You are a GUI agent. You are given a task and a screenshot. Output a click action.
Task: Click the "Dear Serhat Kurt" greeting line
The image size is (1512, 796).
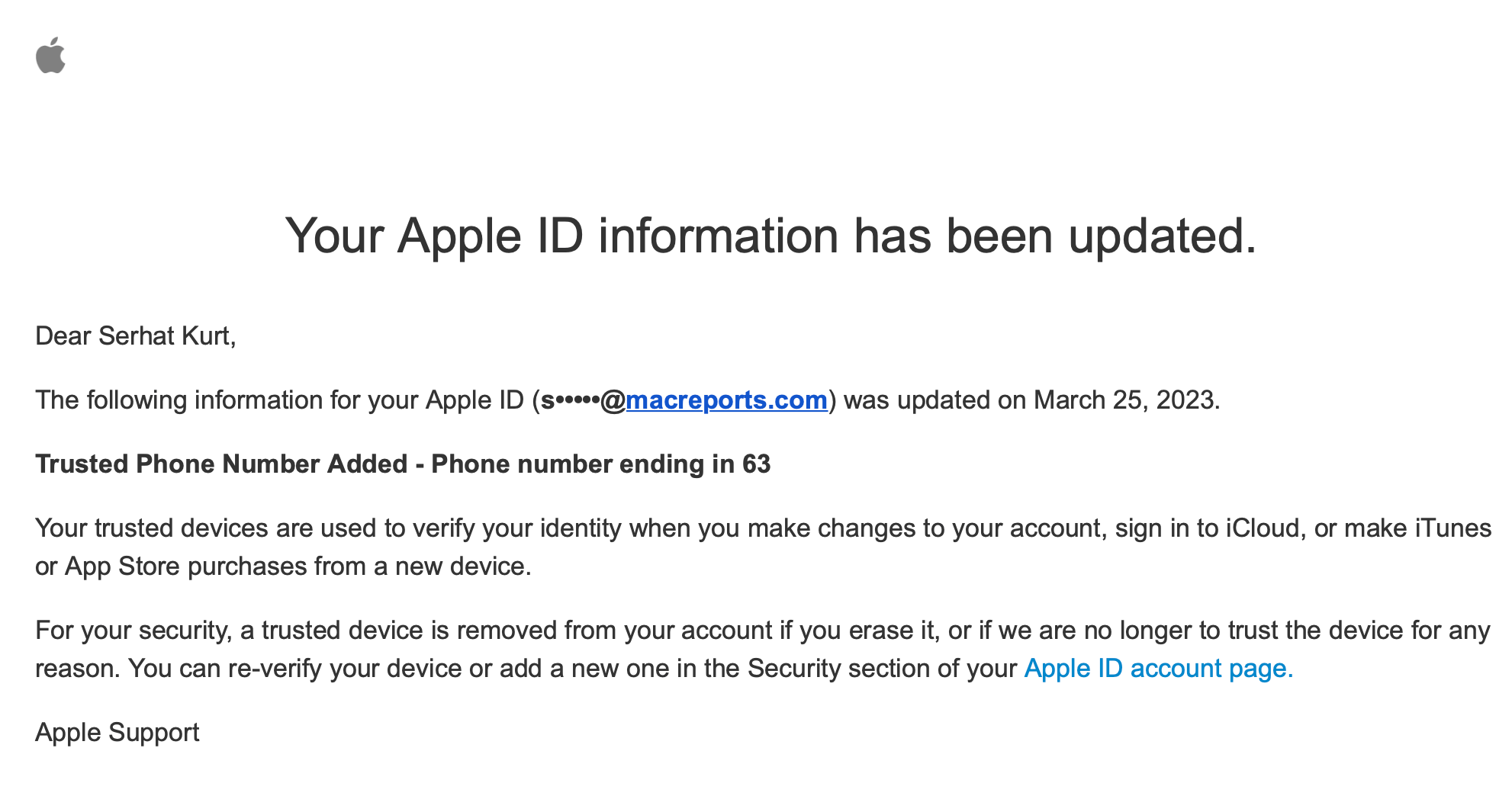(136, 336)
